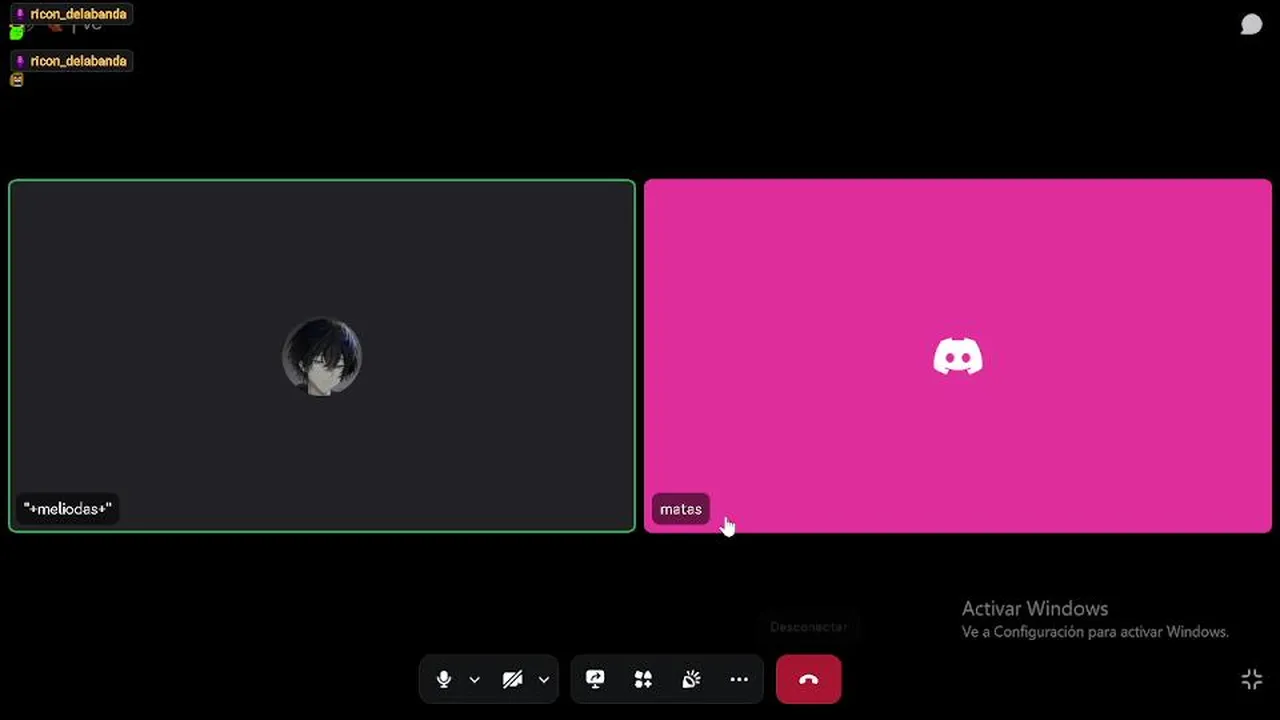Turn on the camera
Screen dimensions: 1280x720
(512, 680)
